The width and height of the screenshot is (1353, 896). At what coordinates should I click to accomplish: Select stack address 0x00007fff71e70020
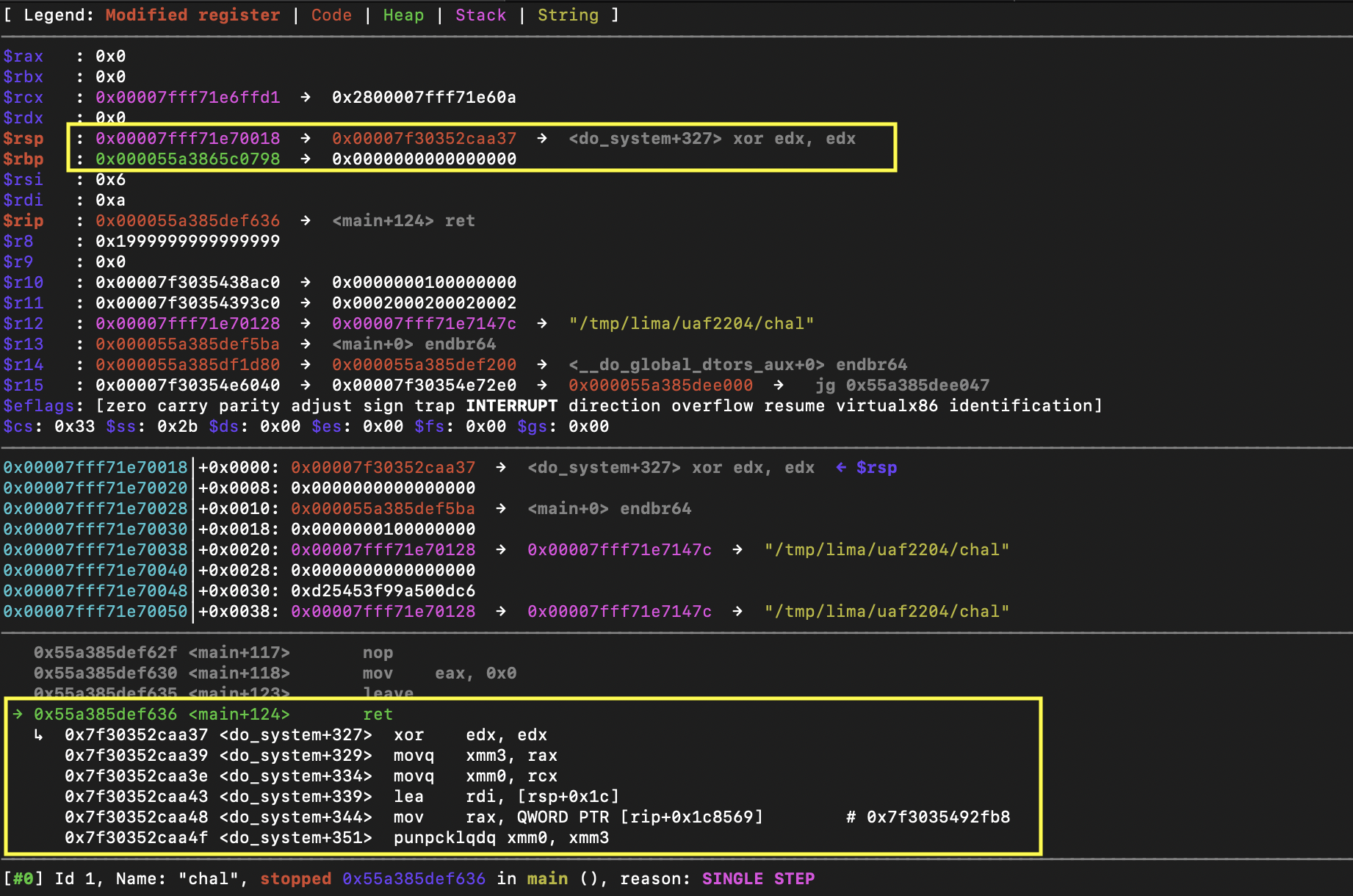click(95, 488)
